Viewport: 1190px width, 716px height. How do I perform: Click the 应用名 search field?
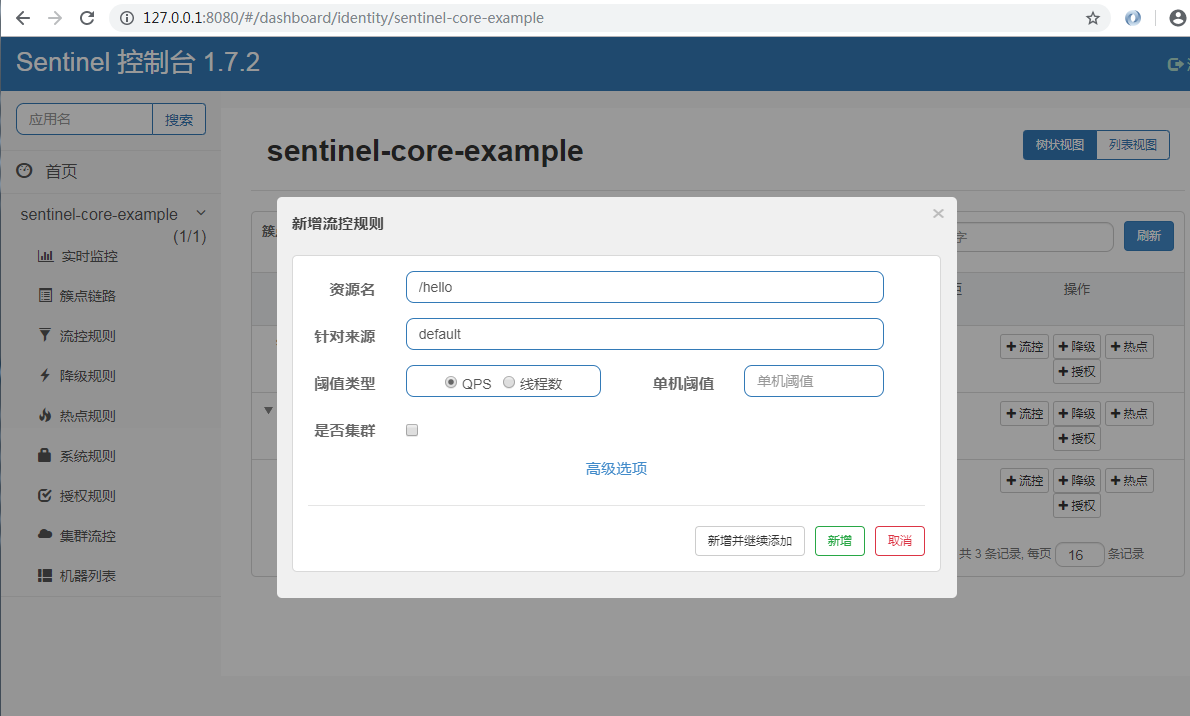pos(84,119)
